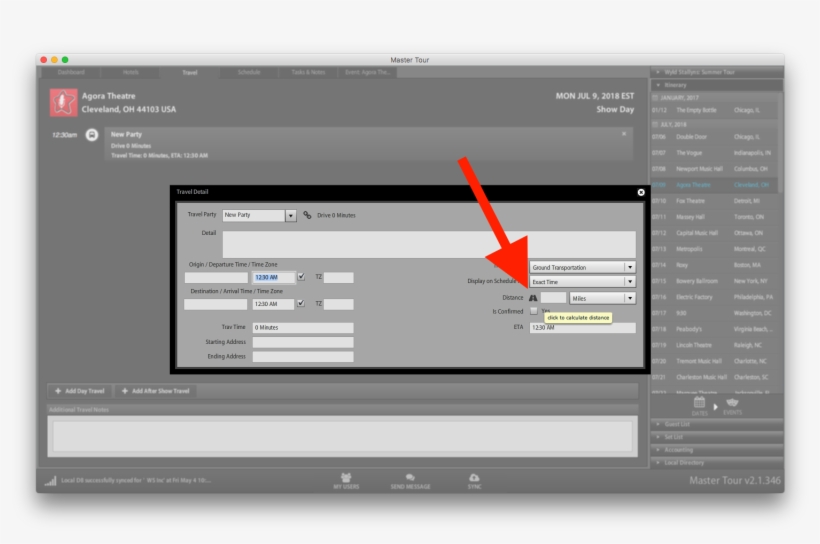Select Lincoln Theatre Raleigh row
Screen dimensions: 820x544
click(x=714, y=345)
